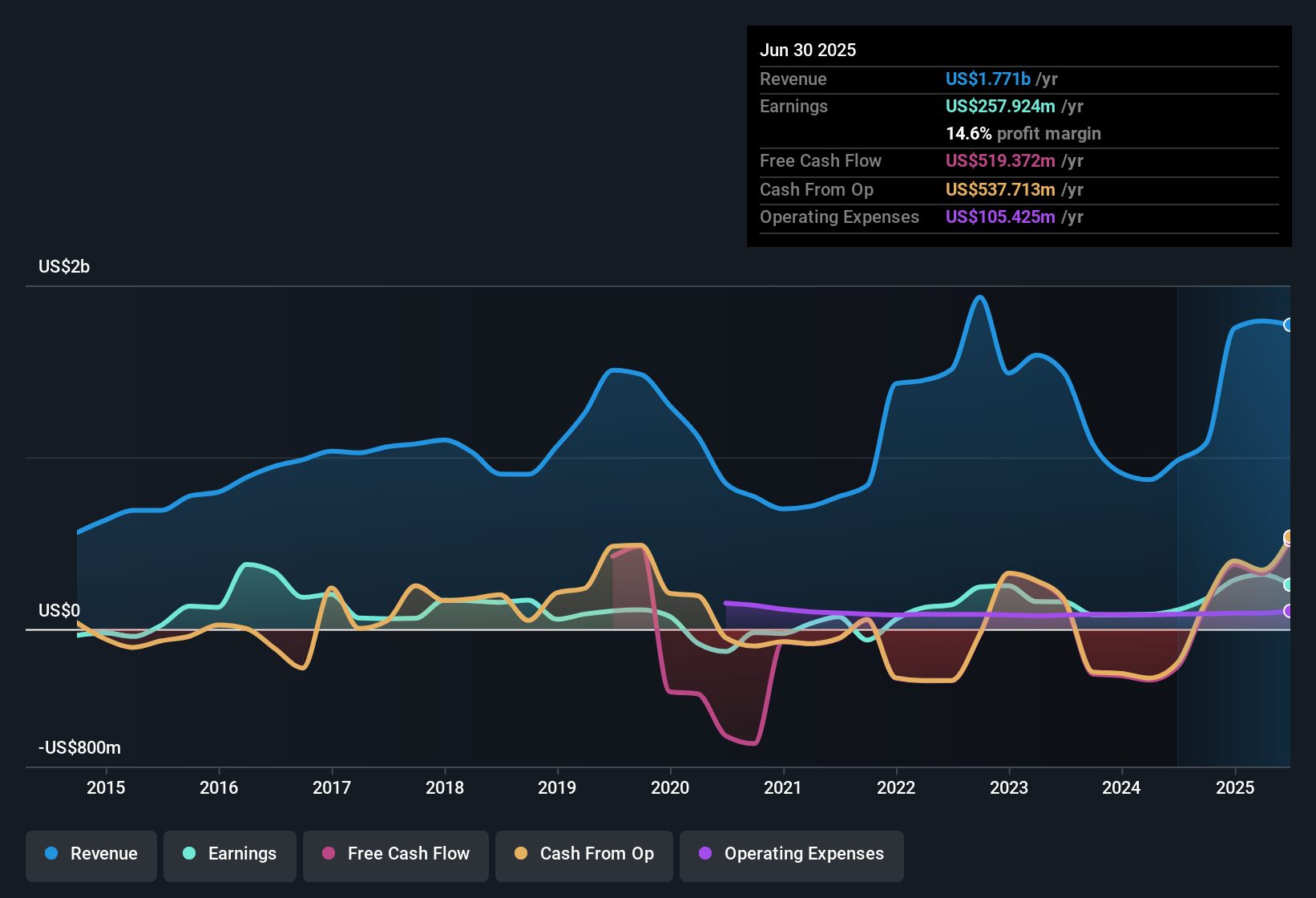Toggle the Earnings legend series
This screenshot has height=898, width=1316.
(230, 854)
